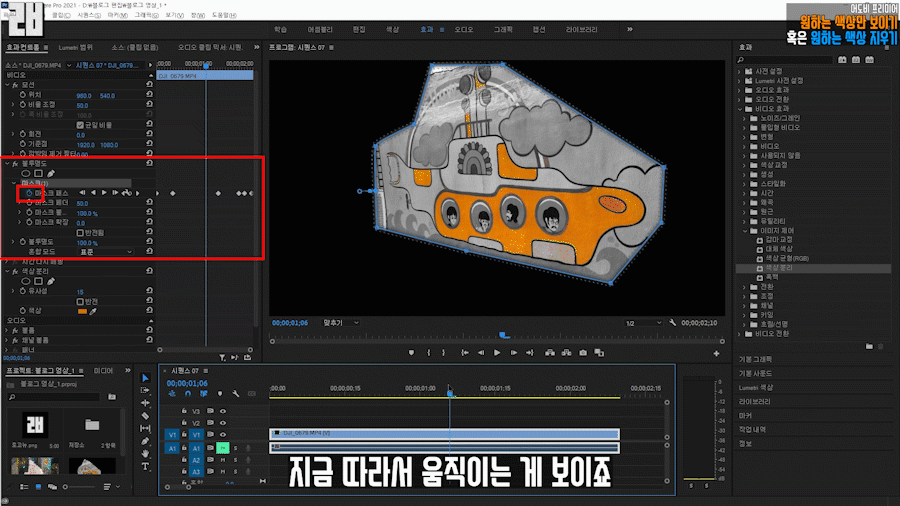Select the Track Select Forward tool
This screenshot has width=900, height=506.
145,391
